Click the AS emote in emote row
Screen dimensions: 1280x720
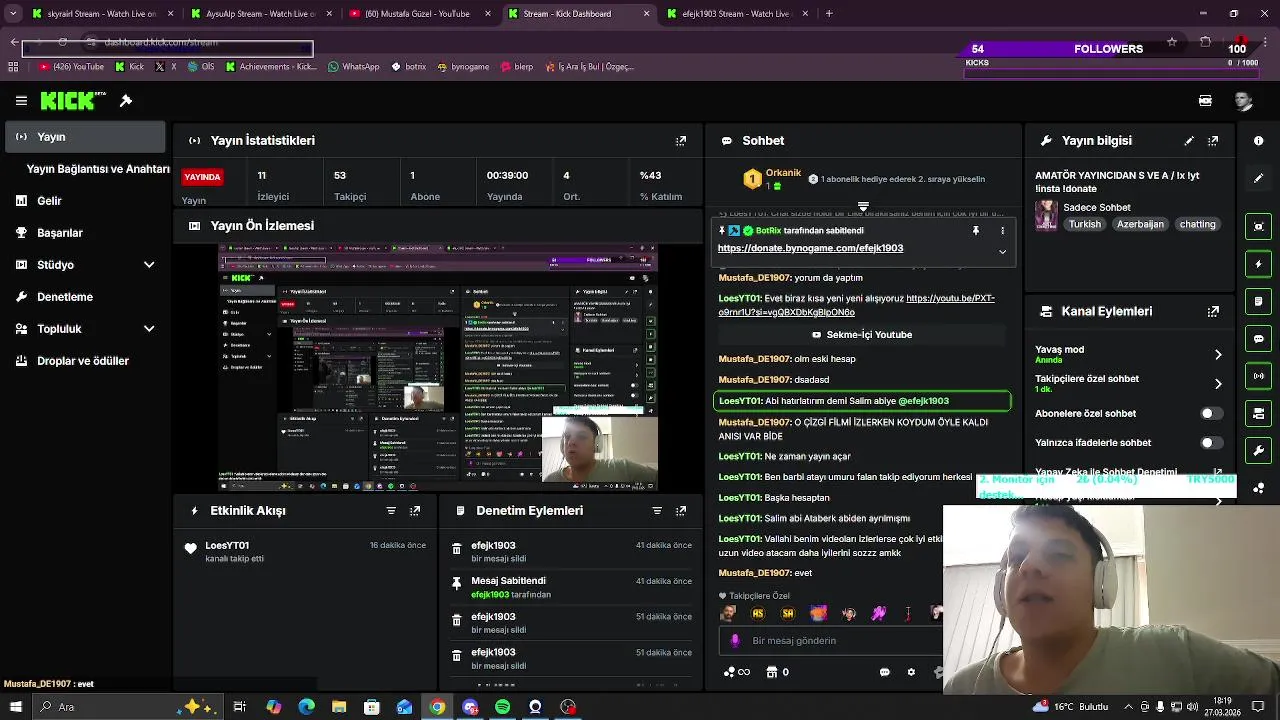point(758,614)
